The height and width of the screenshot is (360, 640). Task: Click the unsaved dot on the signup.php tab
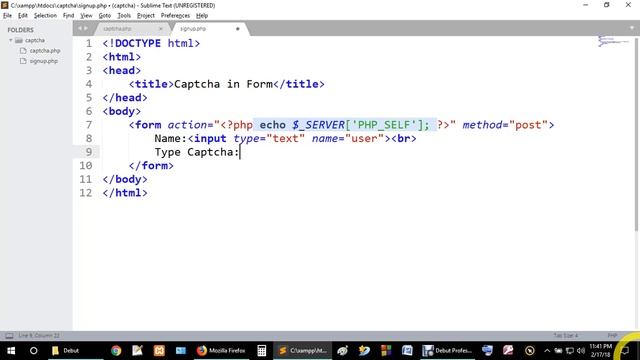click(x=238, y=29)
